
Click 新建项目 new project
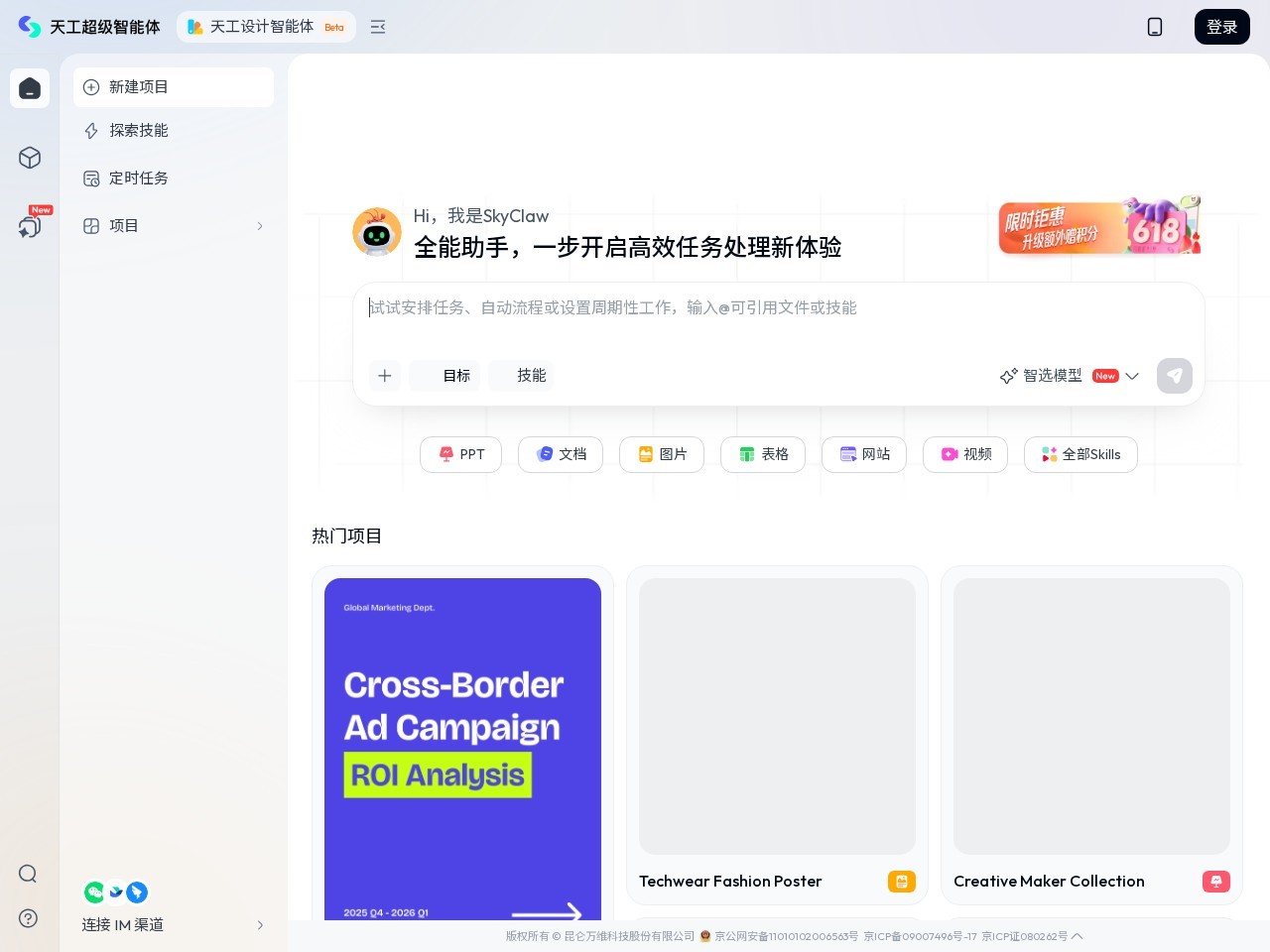[x=174, y=87]
